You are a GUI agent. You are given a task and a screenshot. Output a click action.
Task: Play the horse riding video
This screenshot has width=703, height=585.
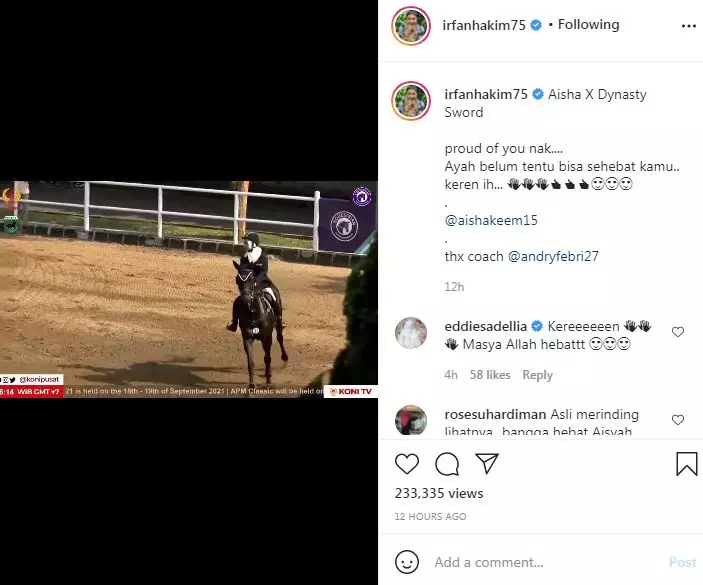(x=189, y=290)
